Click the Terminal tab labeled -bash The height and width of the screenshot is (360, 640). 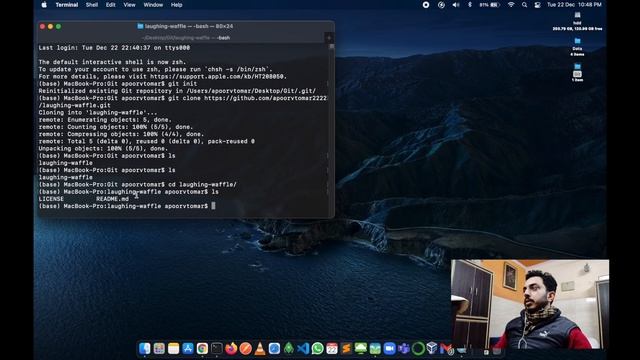[186, 38]
